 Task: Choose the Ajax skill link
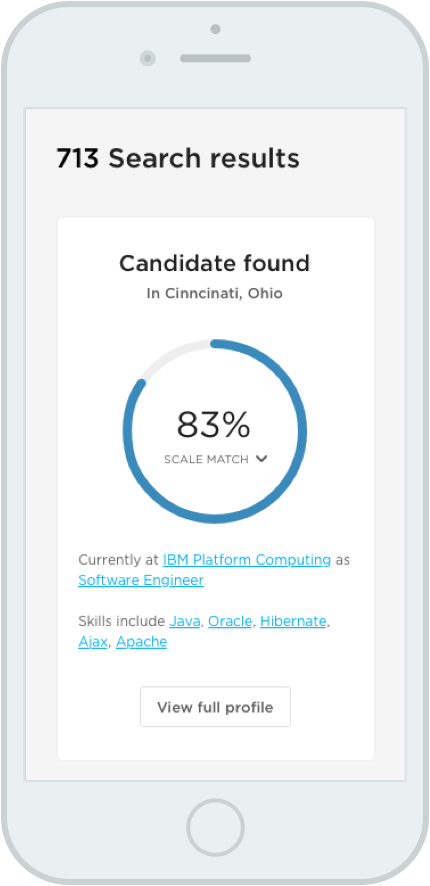click(x=93, y=642)
